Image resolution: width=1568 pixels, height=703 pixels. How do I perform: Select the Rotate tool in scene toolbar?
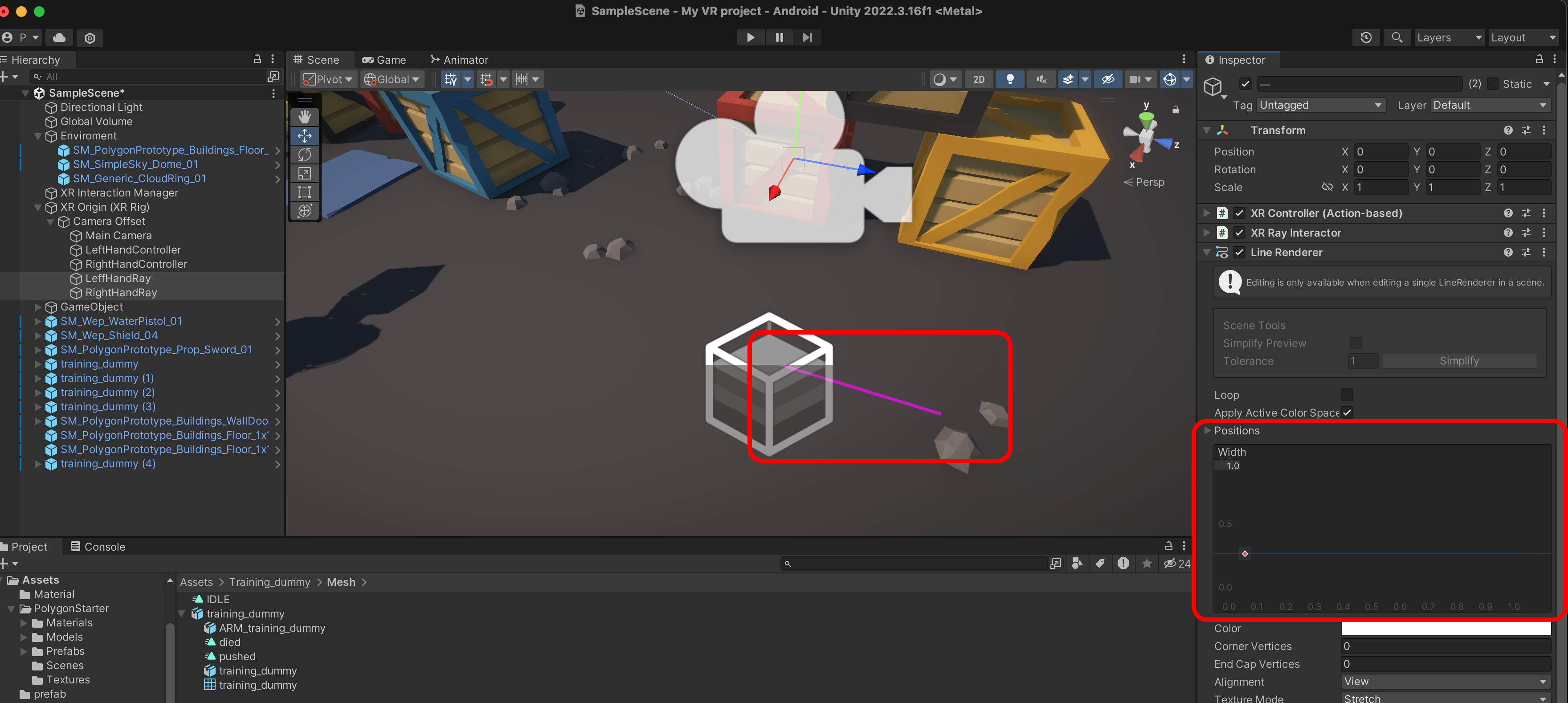[x=304, y=154]
